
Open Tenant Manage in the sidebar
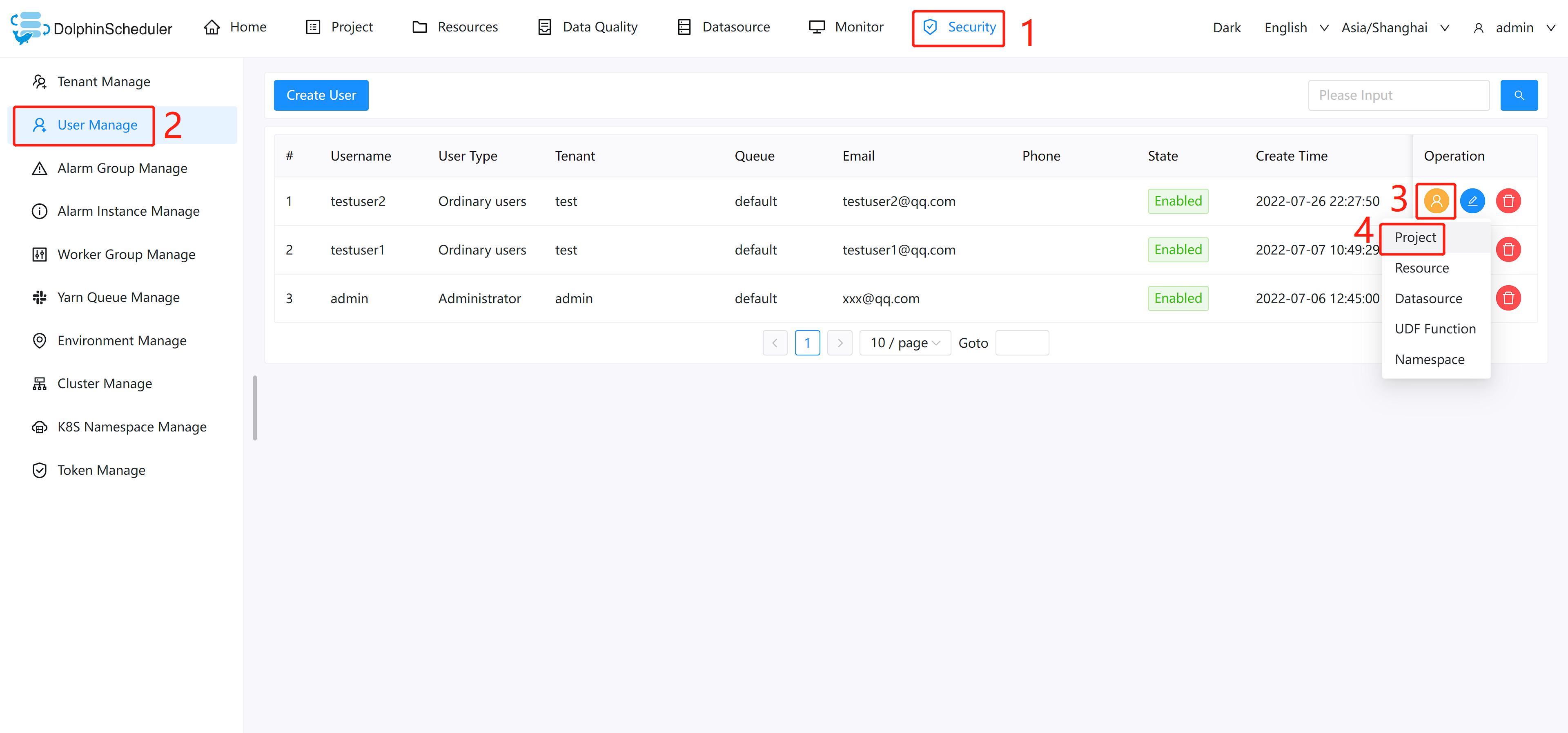[103, 82]
